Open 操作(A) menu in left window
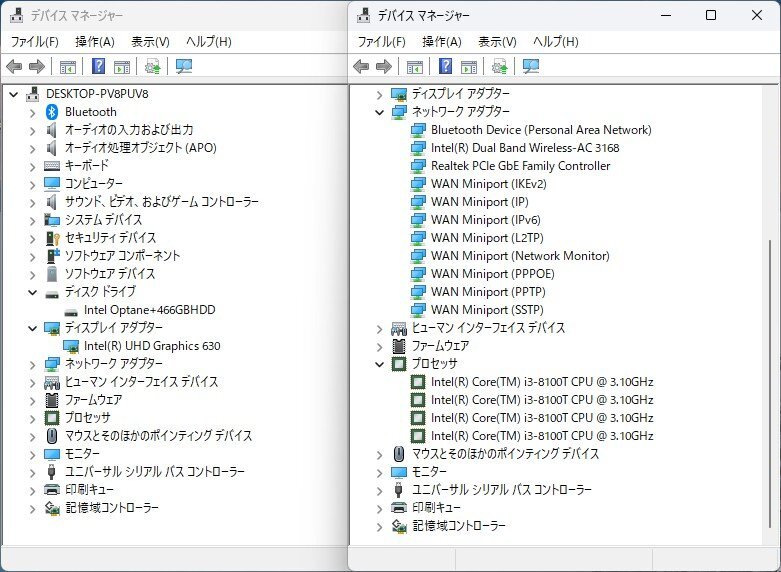 click(x=95, y=41)
